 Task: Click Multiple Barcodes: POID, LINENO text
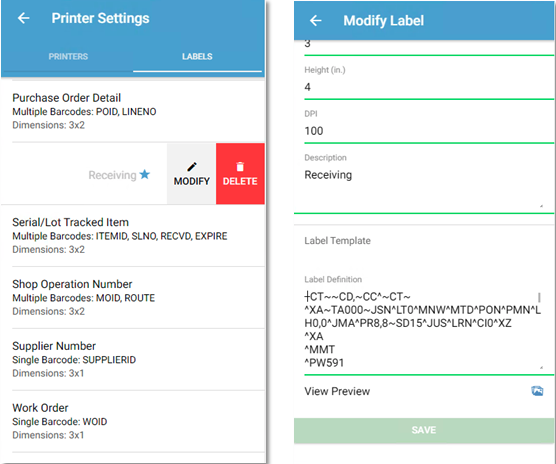(84, 112)
